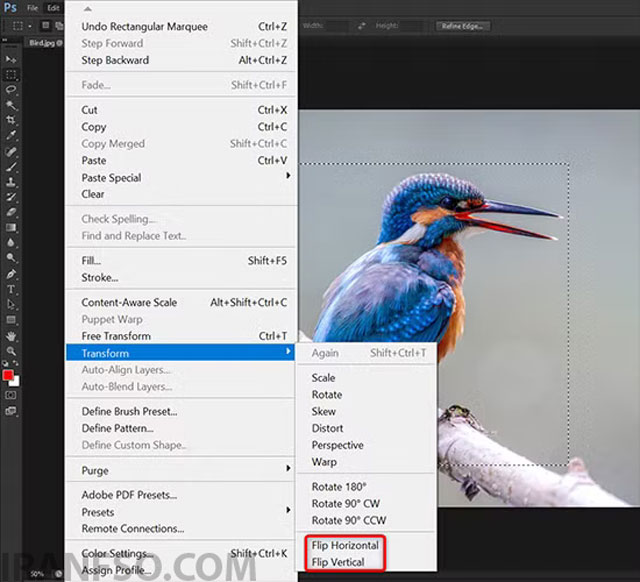Choose Rotate 90° CW
This screenshot has height=582, width=640.
click(x=346, y=504)
